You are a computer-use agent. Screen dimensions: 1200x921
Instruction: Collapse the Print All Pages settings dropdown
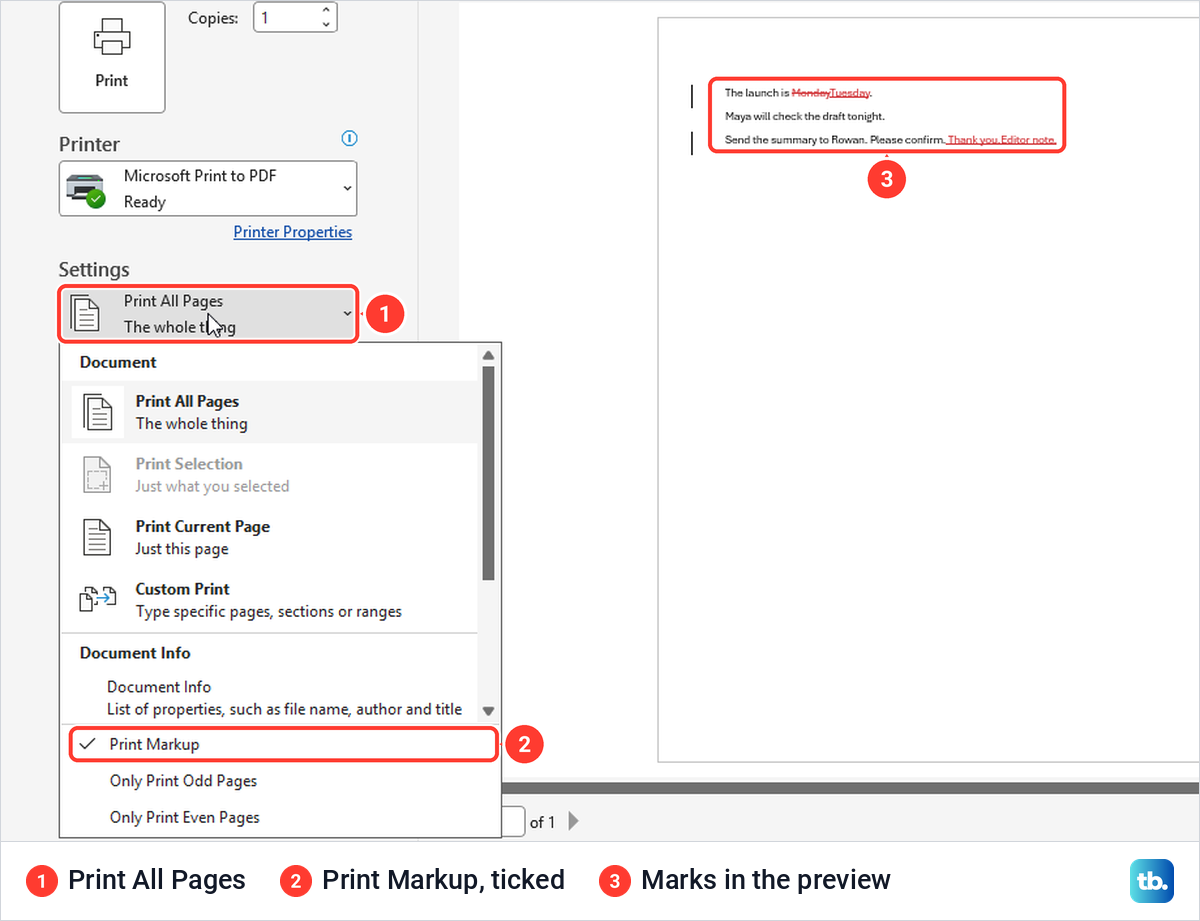(208, 314)
